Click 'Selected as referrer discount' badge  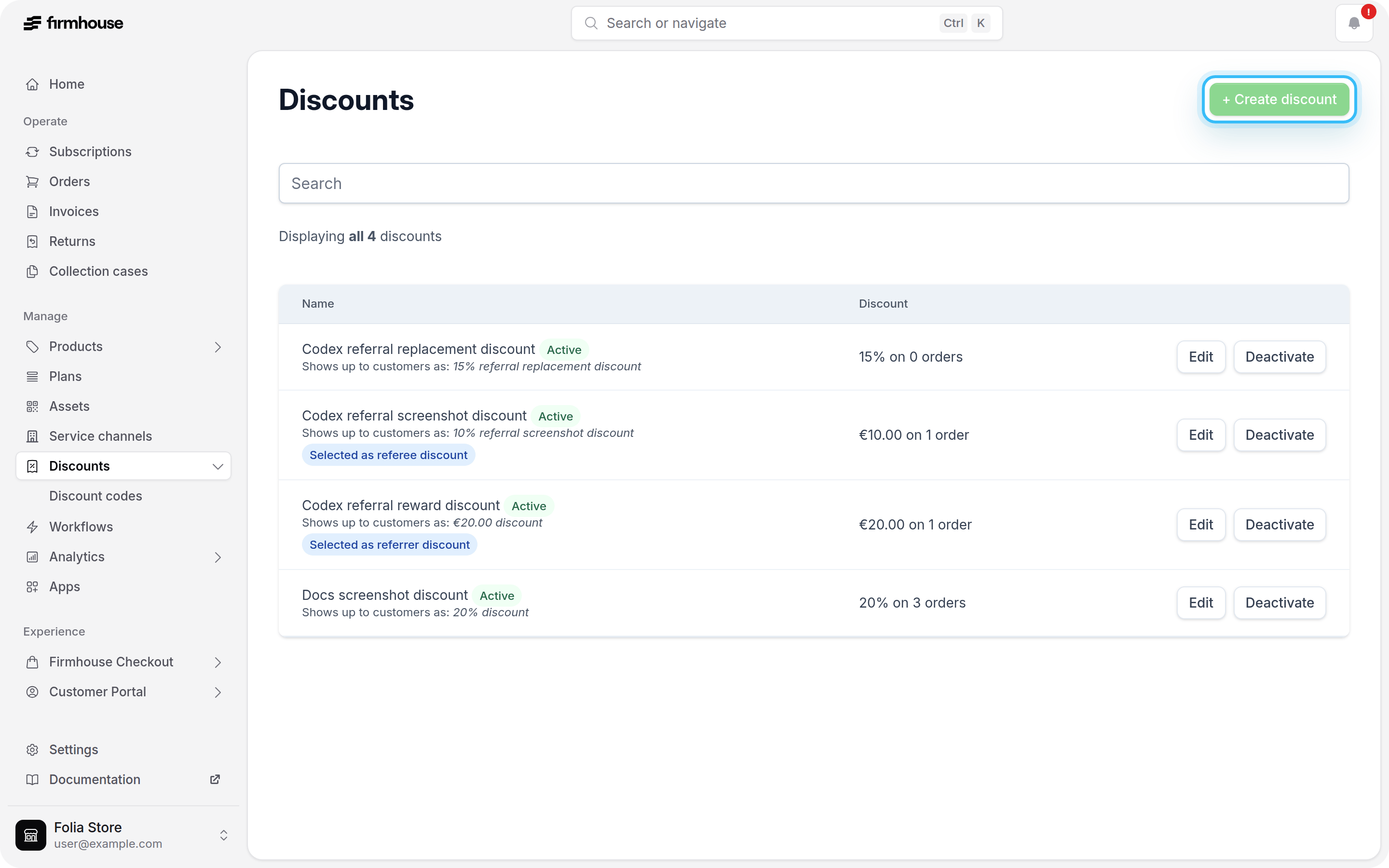(390, 545)
